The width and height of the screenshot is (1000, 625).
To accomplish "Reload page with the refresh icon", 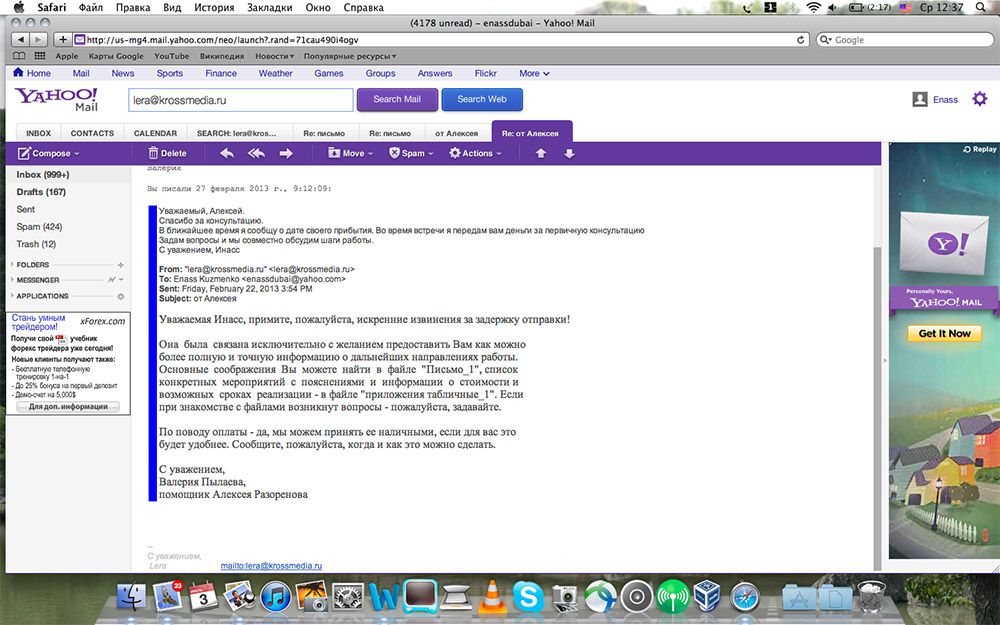I will (800, 40).
